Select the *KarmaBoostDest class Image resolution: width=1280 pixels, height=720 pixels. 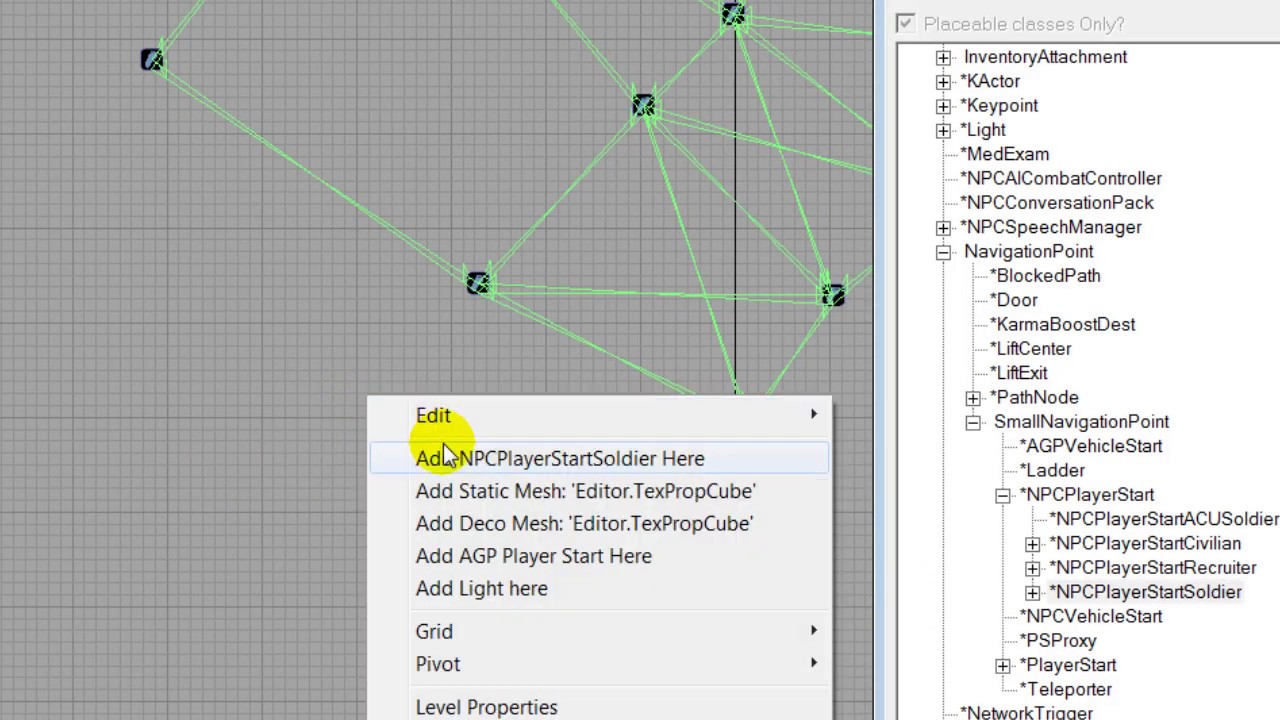[1062, 324]
